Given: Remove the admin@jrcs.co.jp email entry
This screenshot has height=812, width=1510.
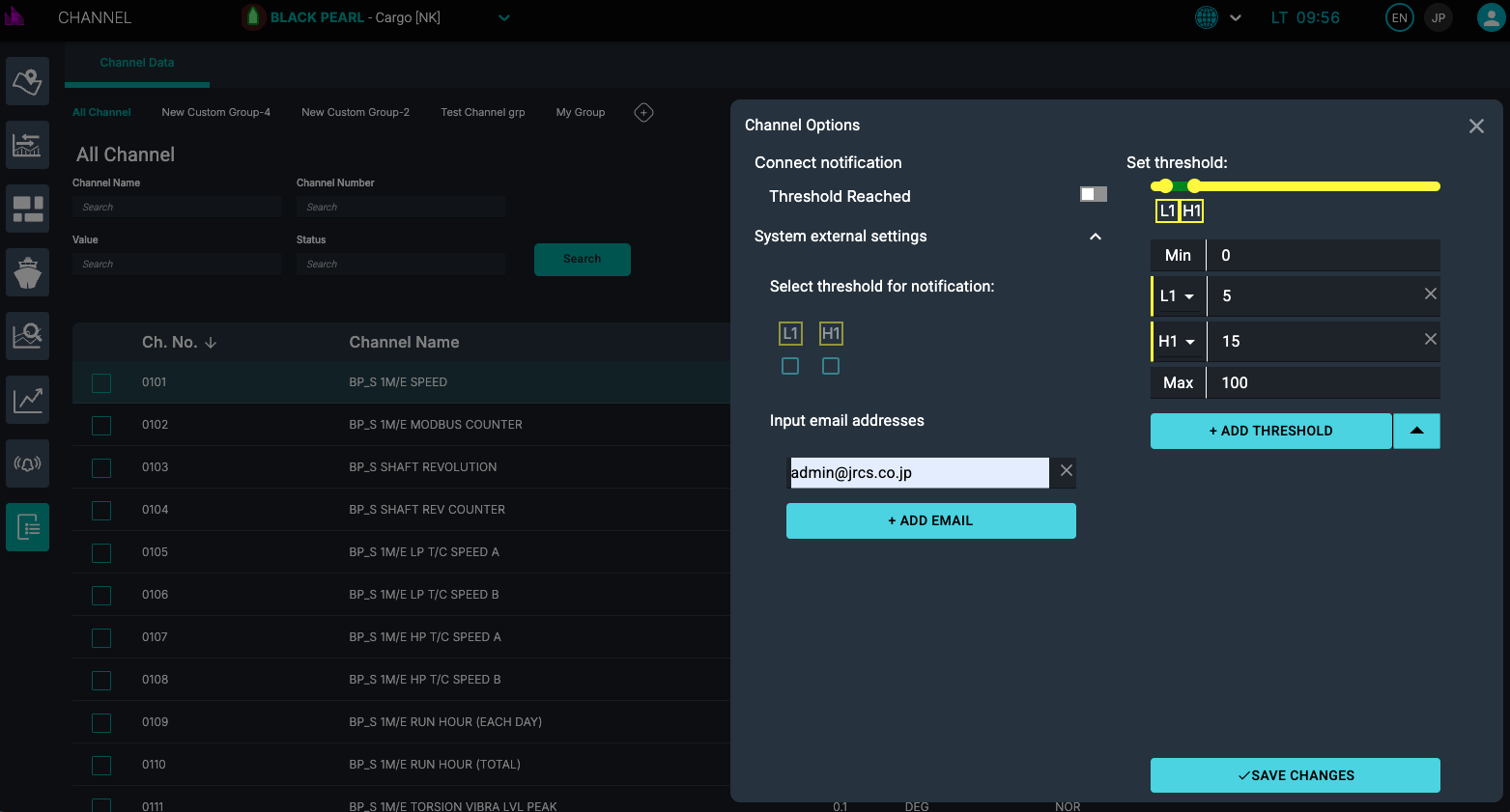Looking at the screenshot, I should click(x=1066, y=471).
